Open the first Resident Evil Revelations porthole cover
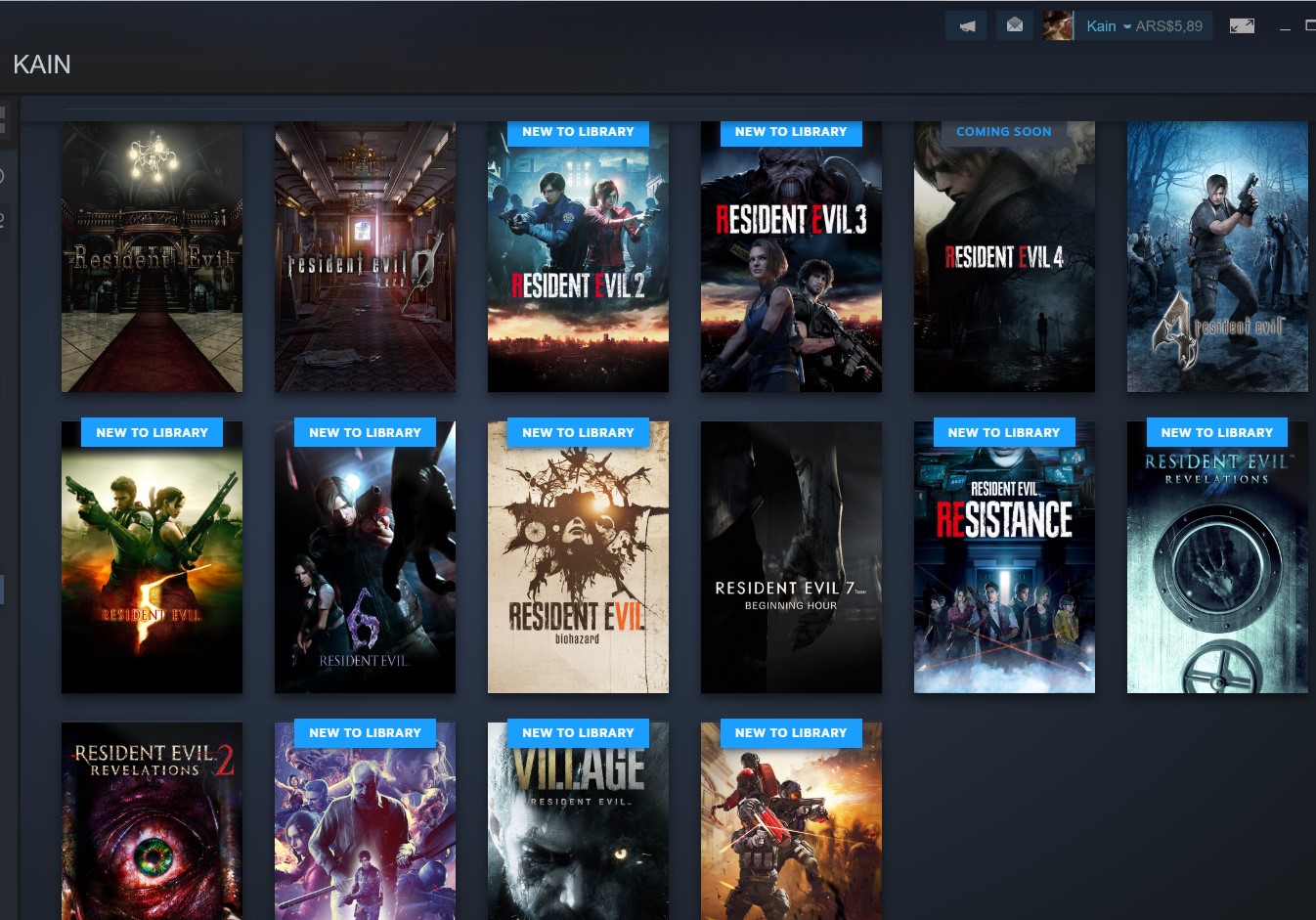The image size is (1316, 920). [1218, 557]
